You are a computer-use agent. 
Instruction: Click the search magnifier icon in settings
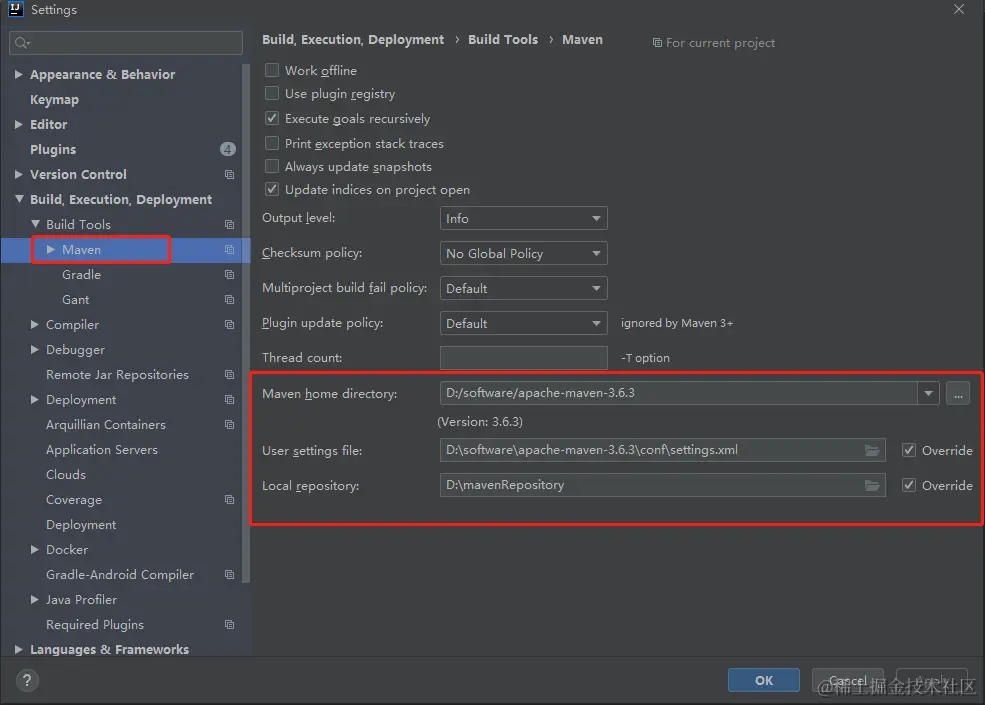22,43
